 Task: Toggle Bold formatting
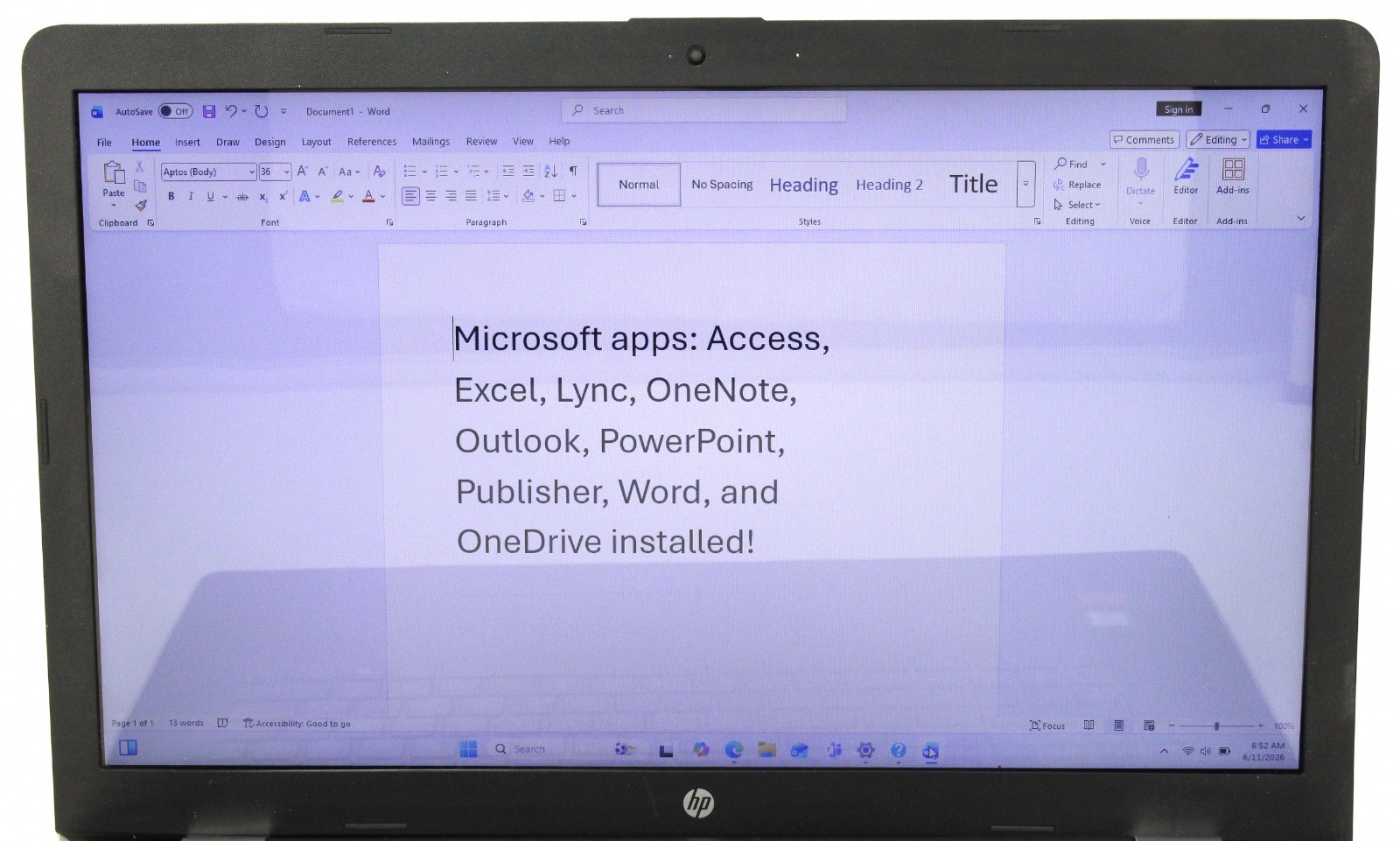[x=171, y=196]
